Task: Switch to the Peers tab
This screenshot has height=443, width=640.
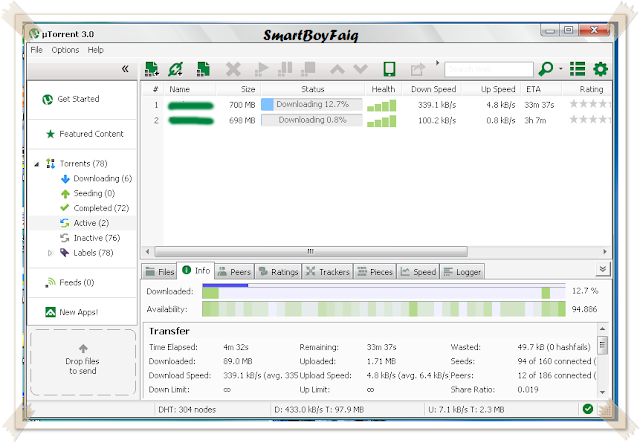Action: (234, 272)
